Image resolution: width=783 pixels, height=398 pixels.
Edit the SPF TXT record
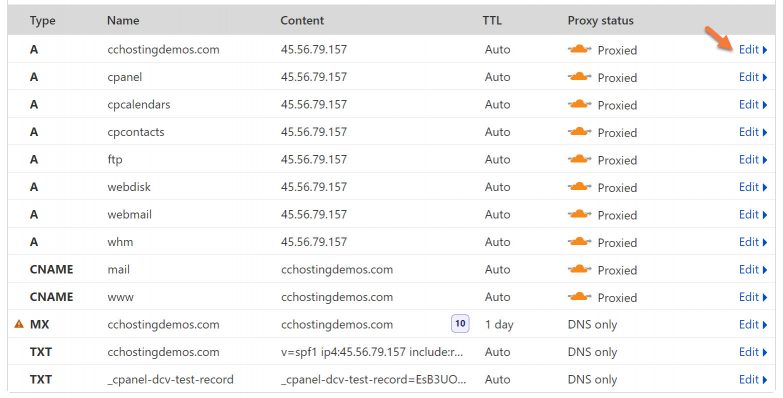point(753,352)
